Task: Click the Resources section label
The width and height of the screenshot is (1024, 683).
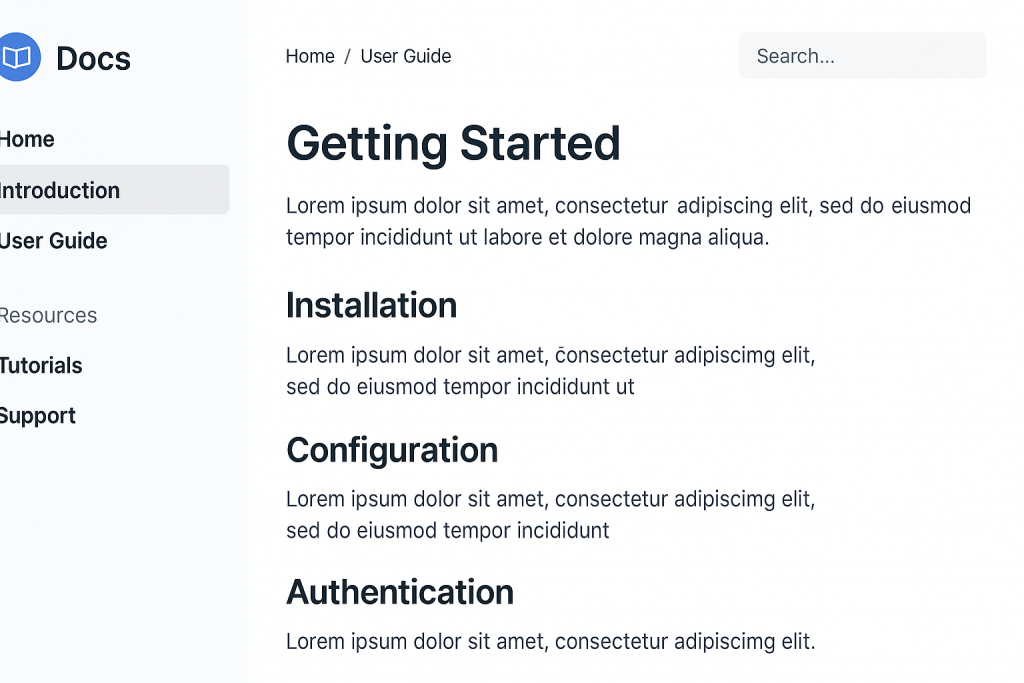Action: point(48,315)
